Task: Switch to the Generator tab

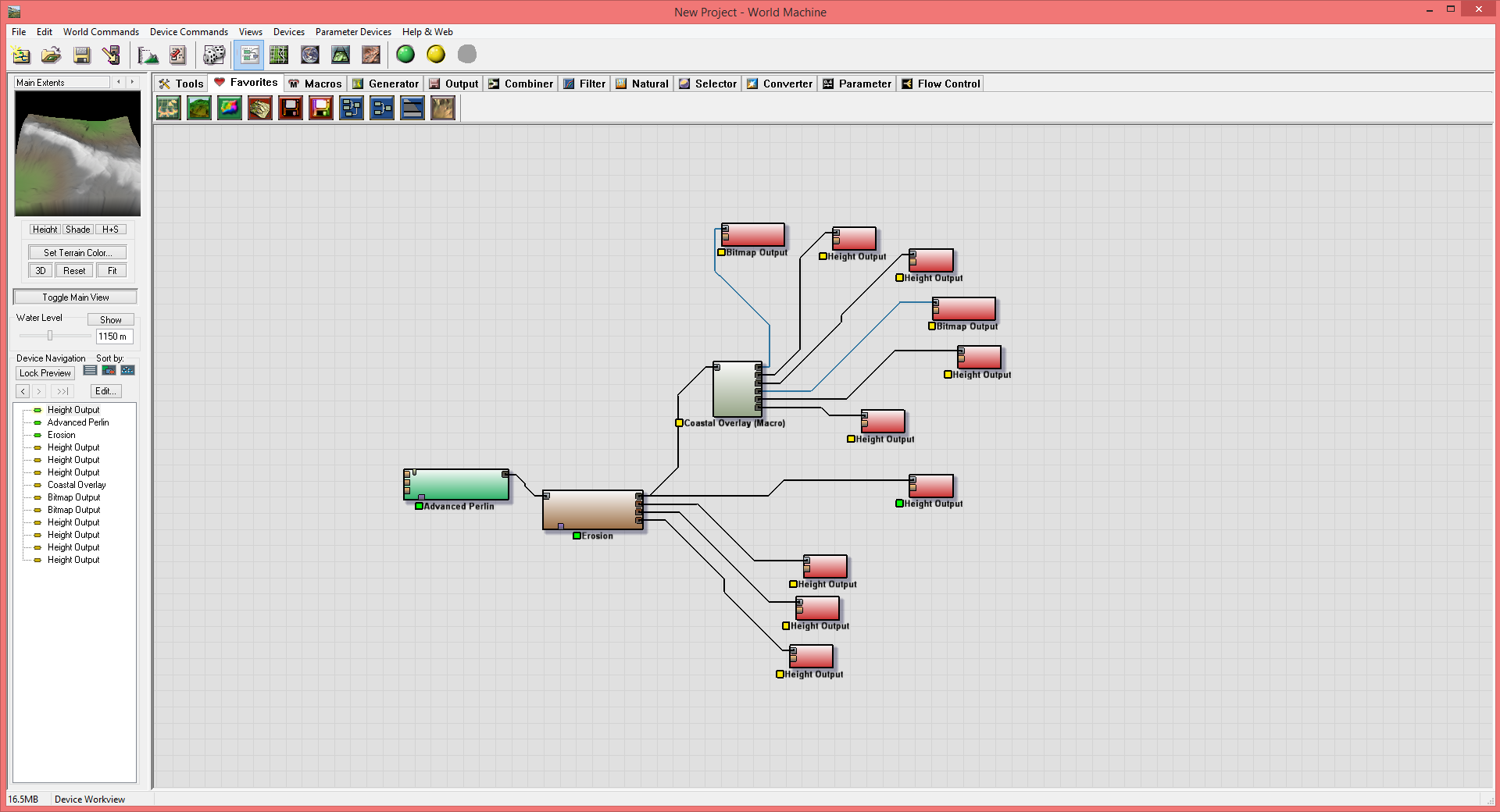Action: coord(386,84)
